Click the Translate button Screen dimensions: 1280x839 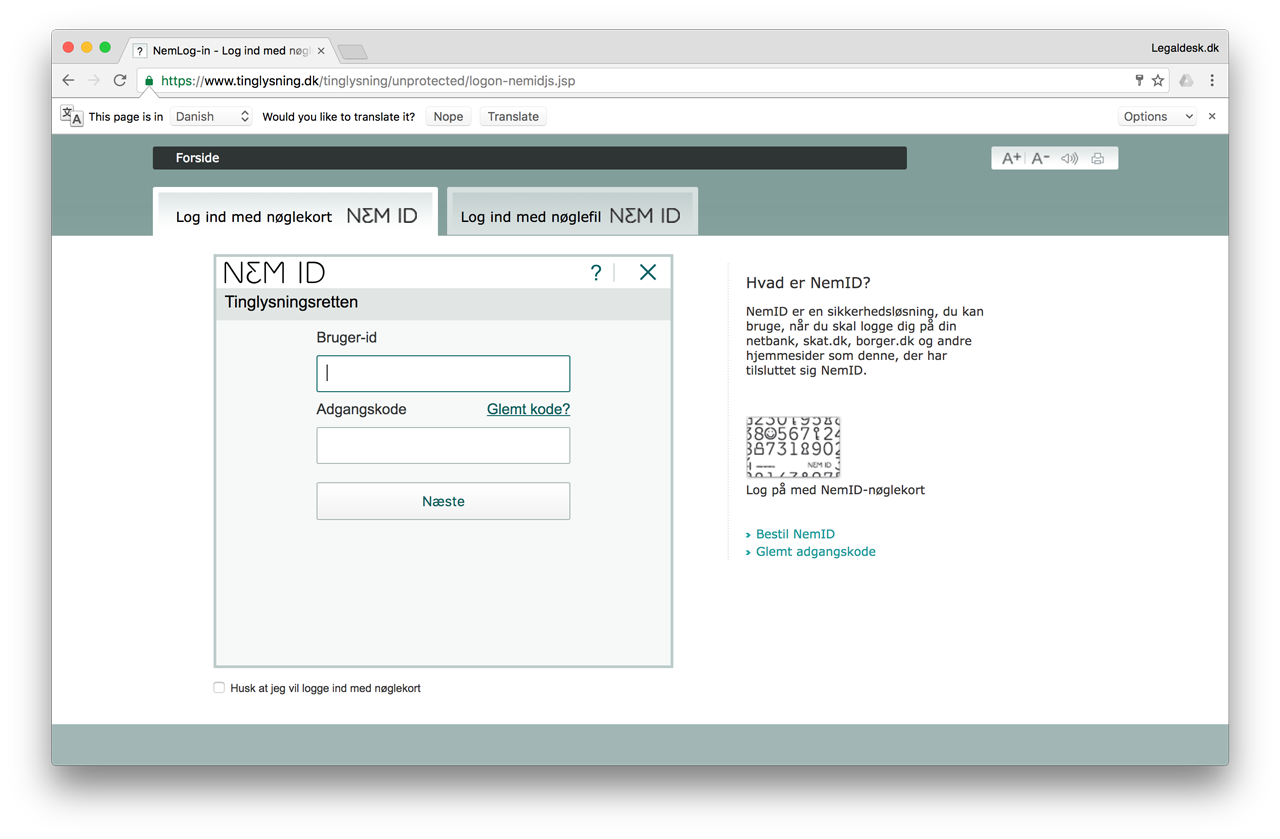pyautogui.click(x=513, y=116)
